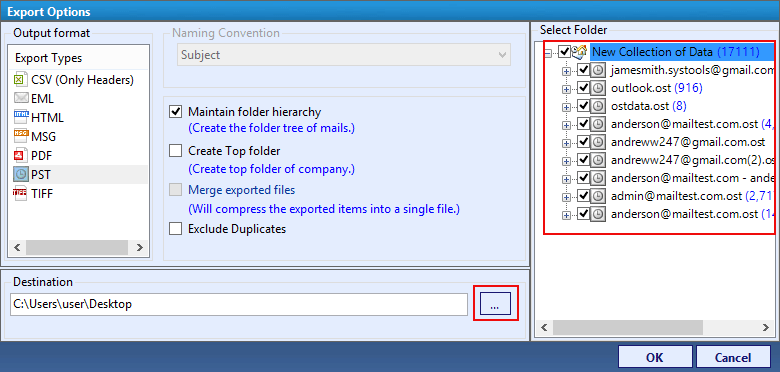Click the OK button
The width and height of the screenshot is (780, 372).
pos(655,358)
